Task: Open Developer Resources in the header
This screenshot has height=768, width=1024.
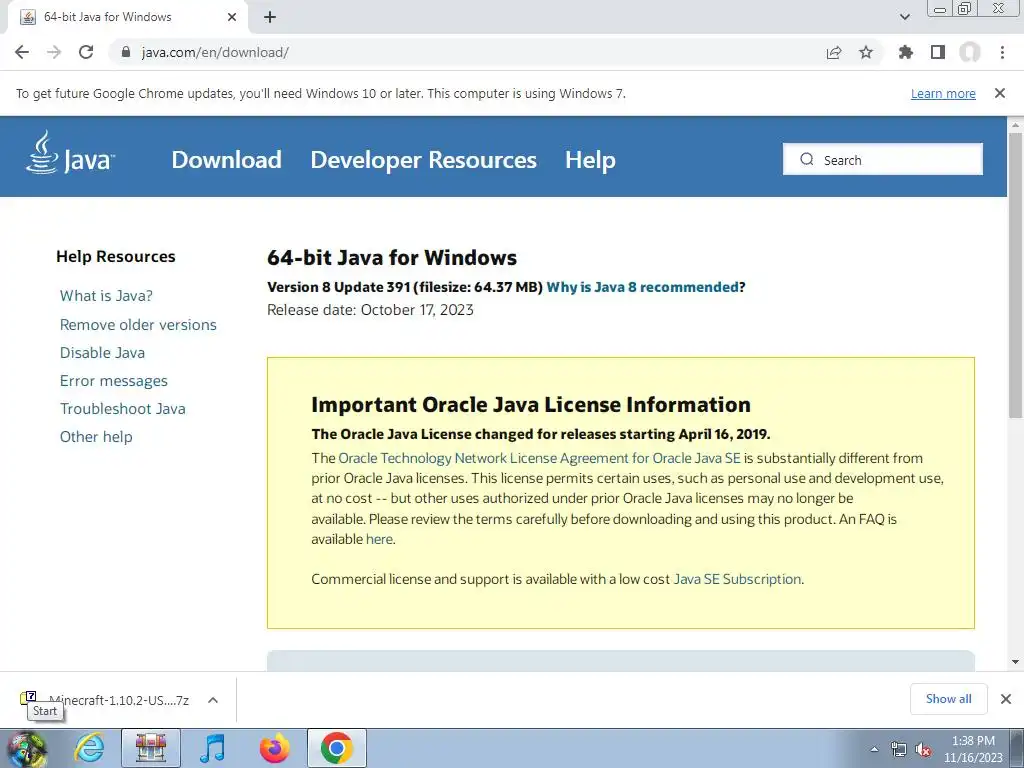Action: [x=423, y=160]
